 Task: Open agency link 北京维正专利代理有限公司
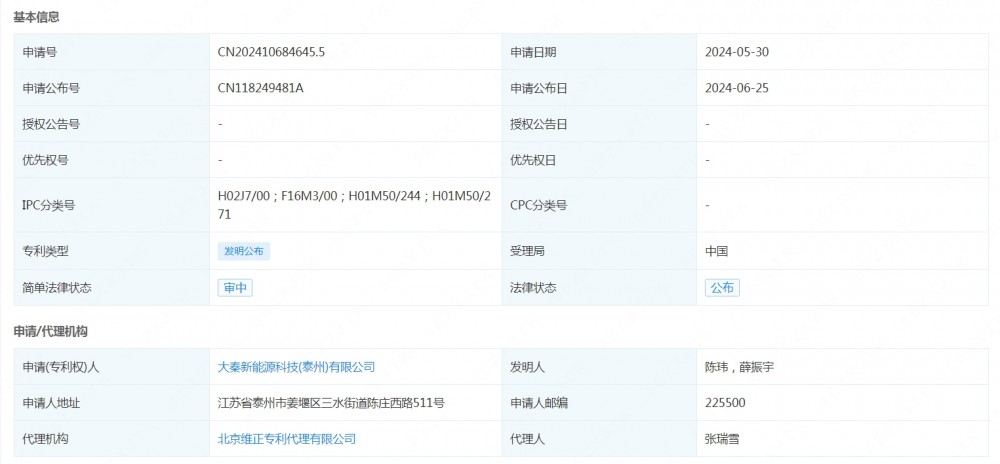pos(286,439)
